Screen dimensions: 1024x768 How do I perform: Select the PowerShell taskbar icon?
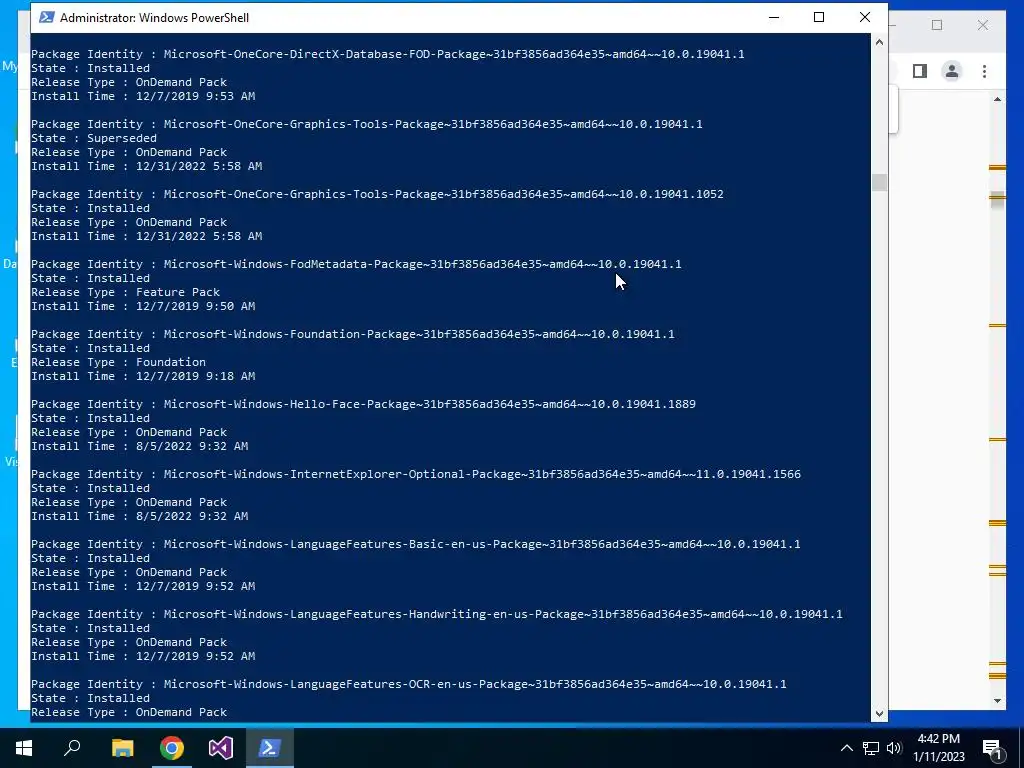click(270, 748)
